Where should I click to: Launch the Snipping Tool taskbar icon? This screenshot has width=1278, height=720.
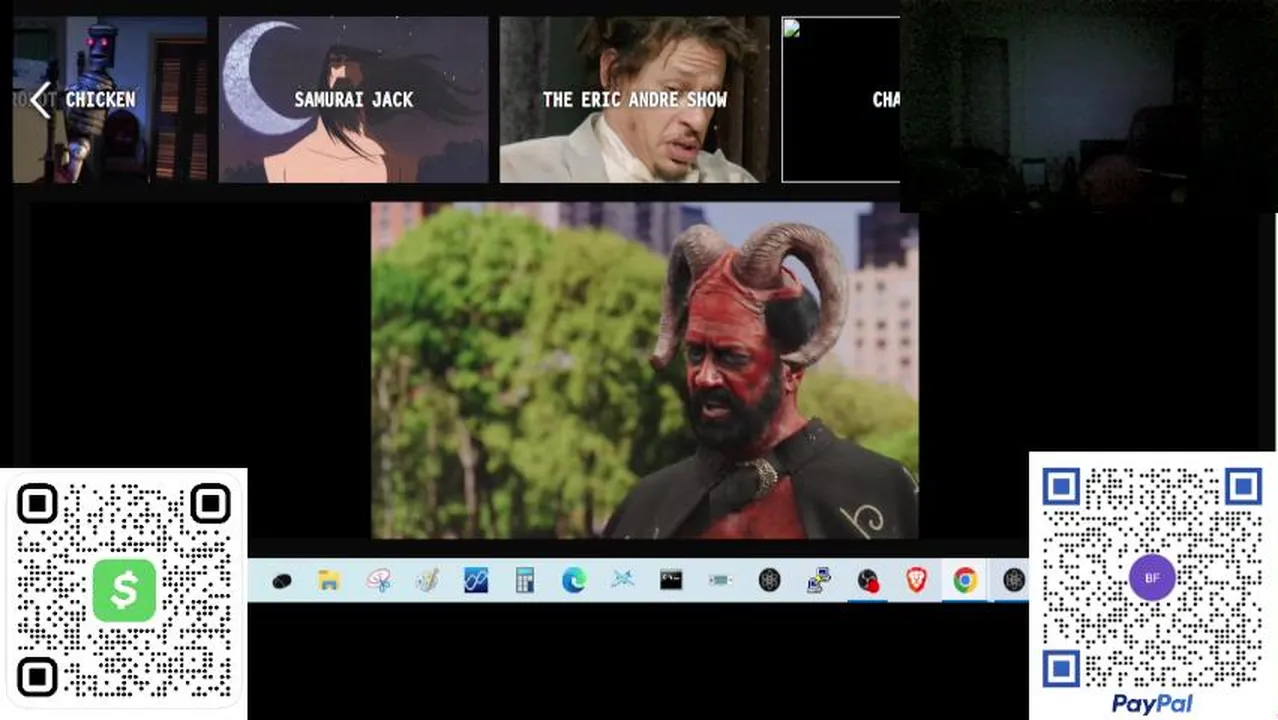378,580
